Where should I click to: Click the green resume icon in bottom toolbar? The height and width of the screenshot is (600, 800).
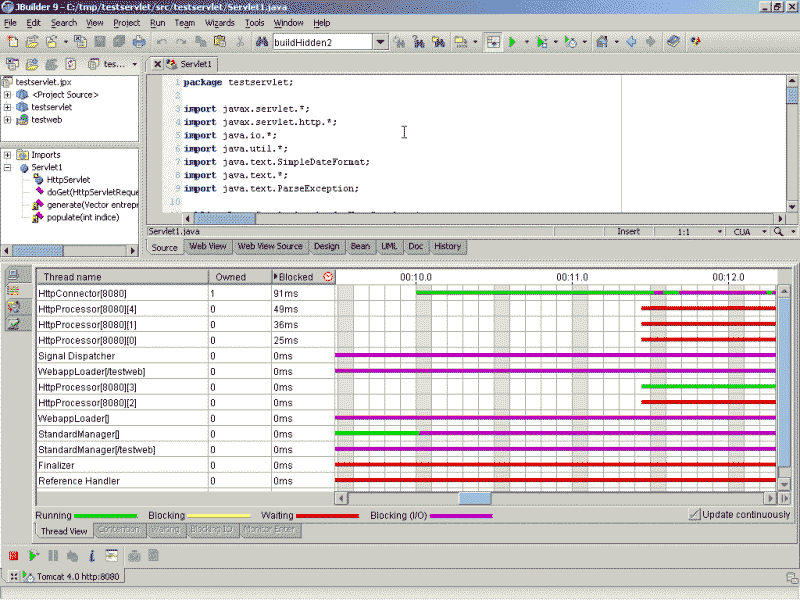coord(33,555)
